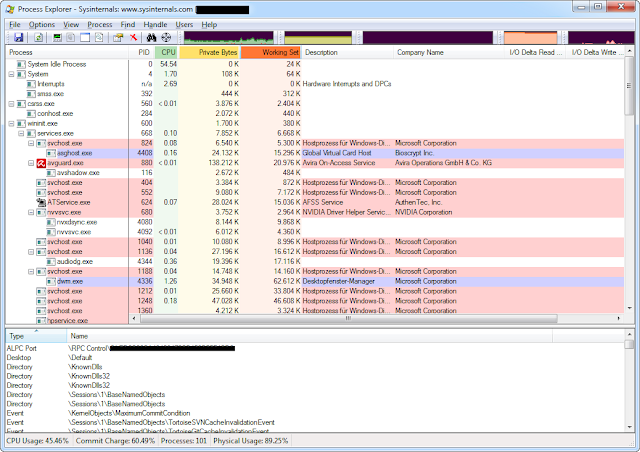This screenshot has height=452, width=640.
Task: Click the red X Kill Process icon
Action: click(x=133, y=38)
